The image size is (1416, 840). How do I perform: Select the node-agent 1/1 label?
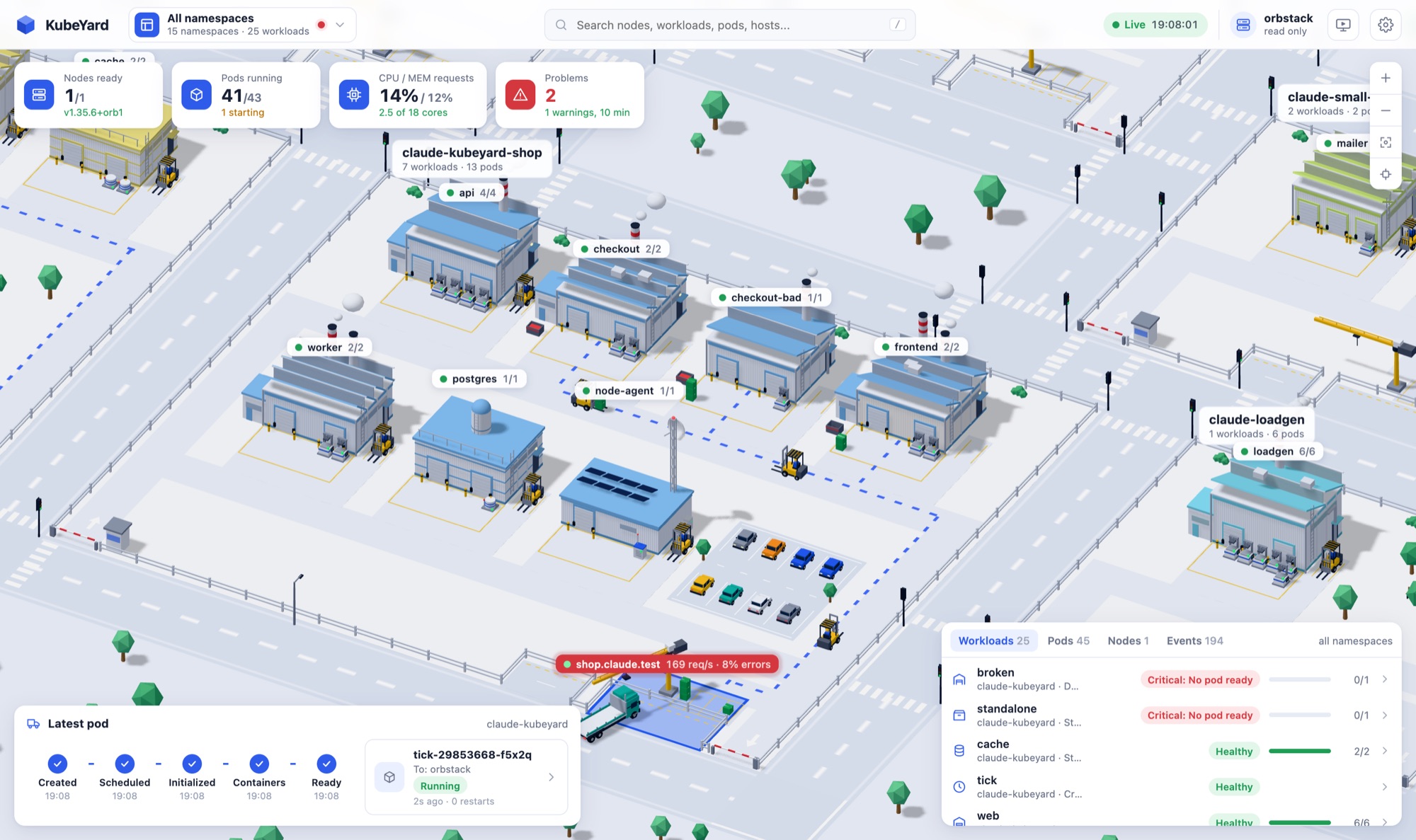coord(628,391)
